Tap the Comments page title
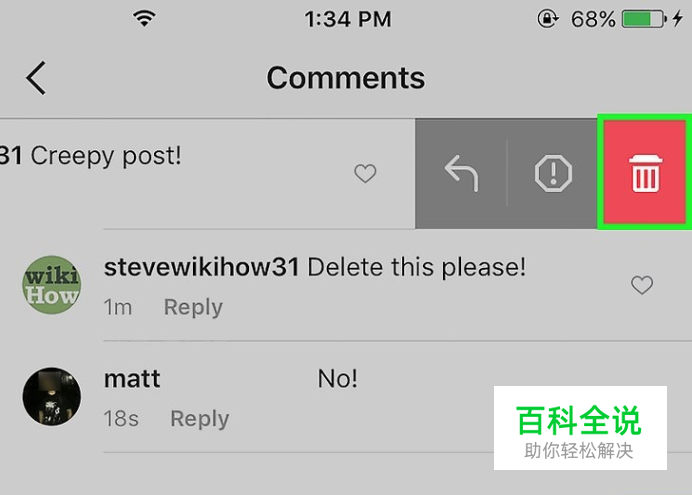Viewport: 692px width, 495px height. (x=346, y=78)
